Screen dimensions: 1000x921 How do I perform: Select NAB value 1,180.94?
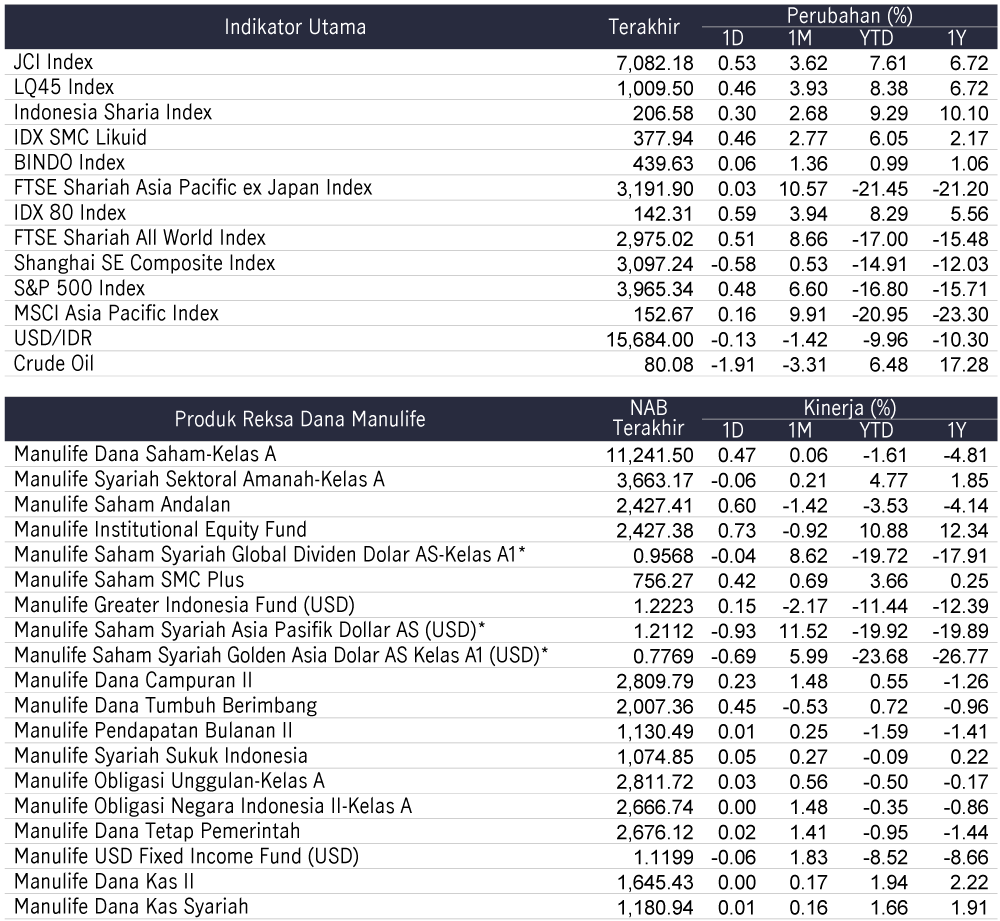point(655,908)
